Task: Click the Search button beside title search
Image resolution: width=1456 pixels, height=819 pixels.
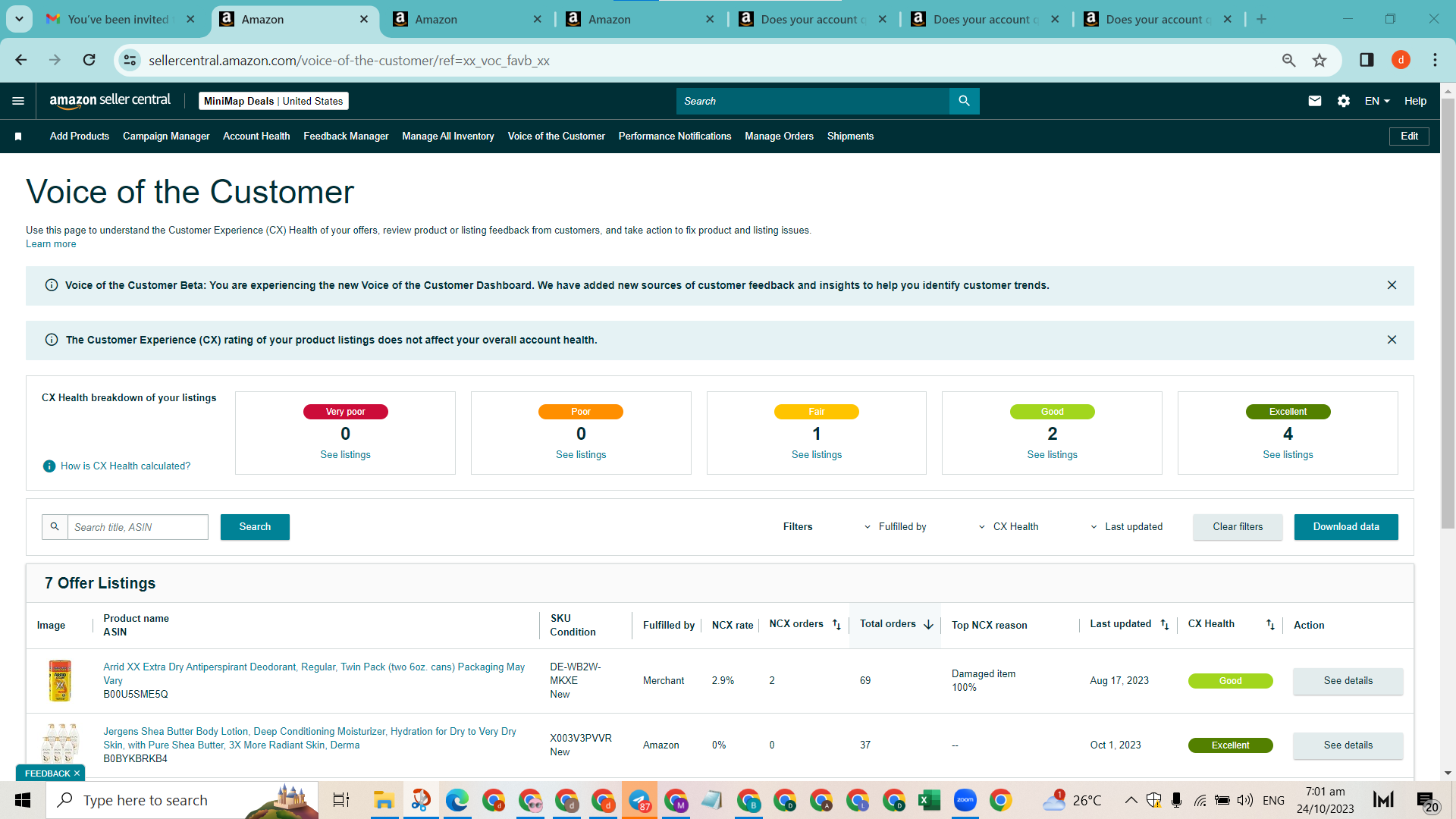Action: 255,527
